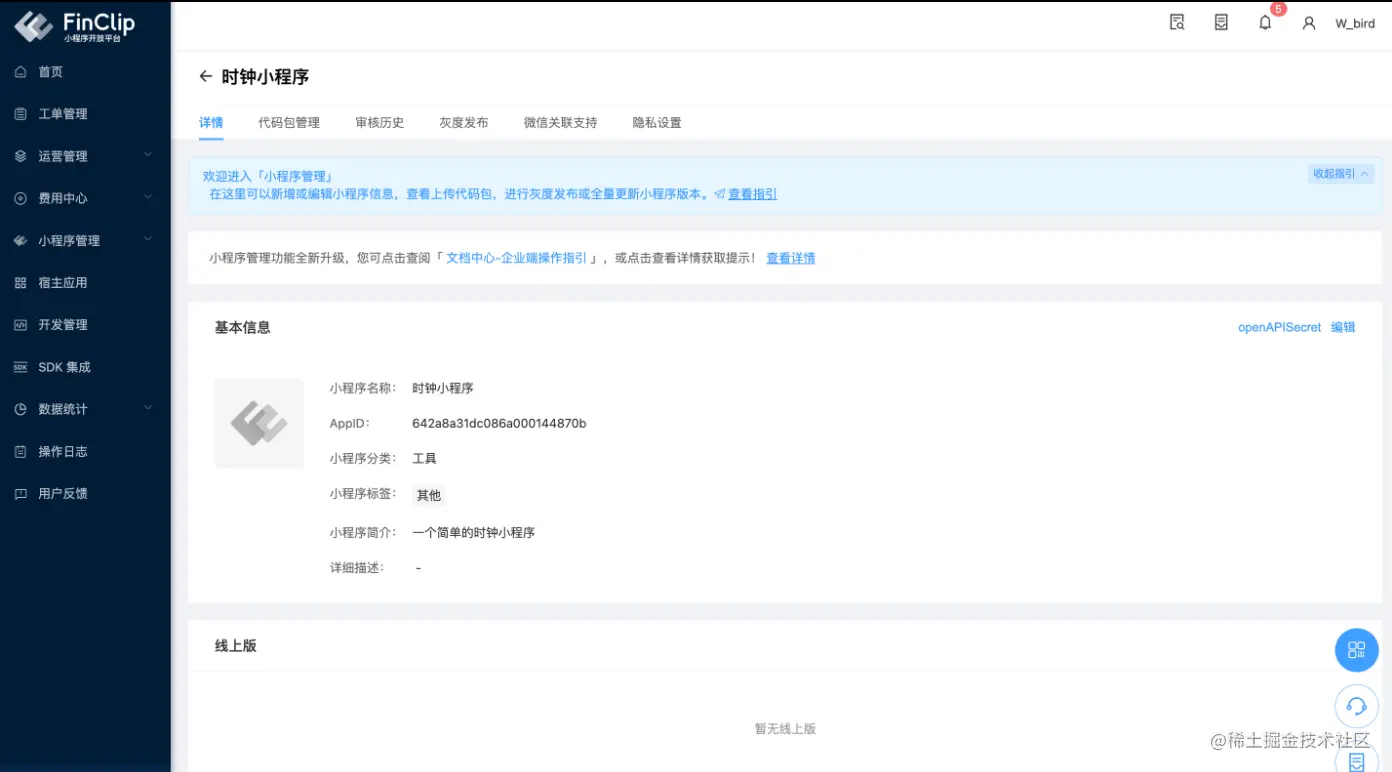Expand the 数据统计 menu chevron
The width and height of the screenshot is (1392, 772).
tap(148, 408)
